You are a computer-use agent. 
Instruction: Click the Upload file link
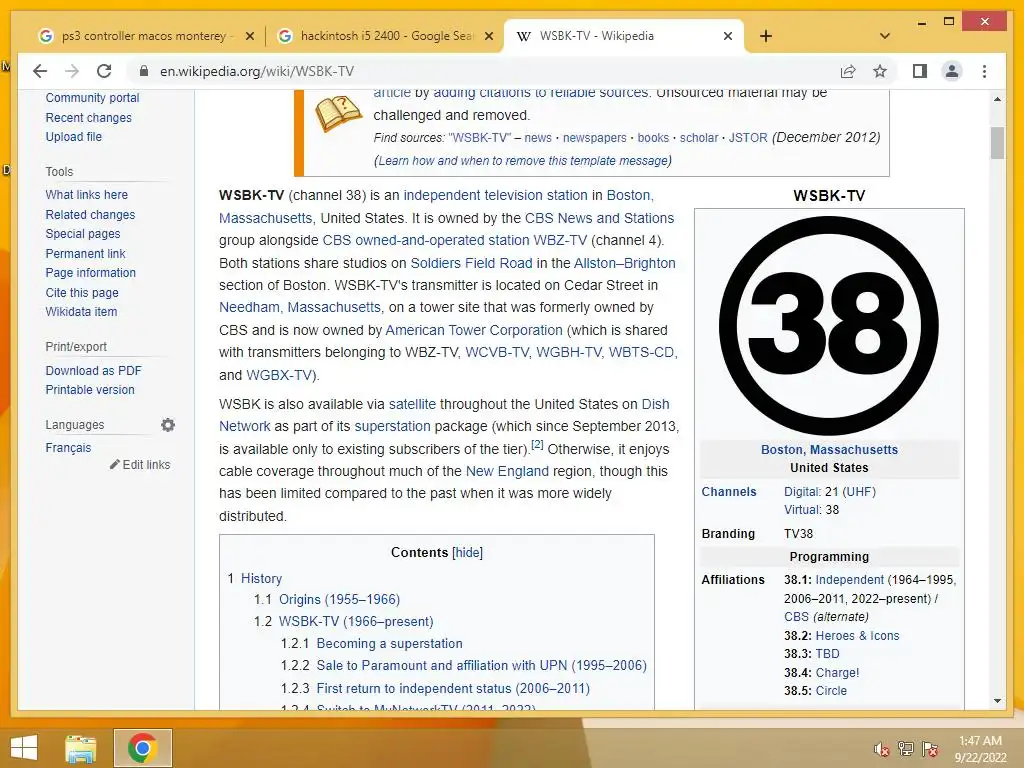click(74, 136)
